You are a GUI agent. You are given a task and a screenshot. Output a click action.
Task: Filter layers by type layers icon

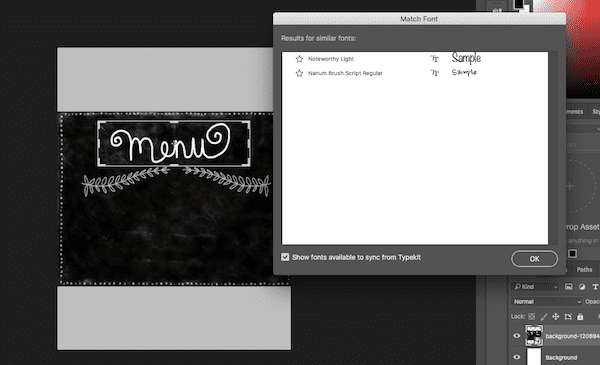[595, 287]
